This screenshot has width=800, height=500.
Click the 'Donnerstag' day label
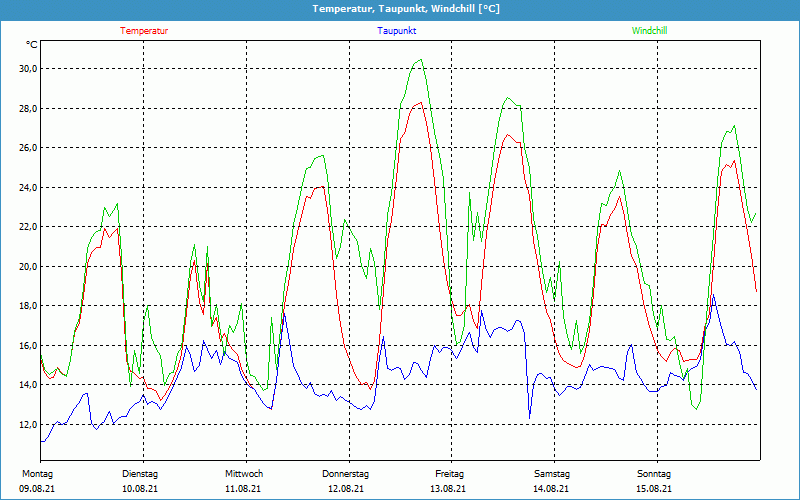click(345, 474)
